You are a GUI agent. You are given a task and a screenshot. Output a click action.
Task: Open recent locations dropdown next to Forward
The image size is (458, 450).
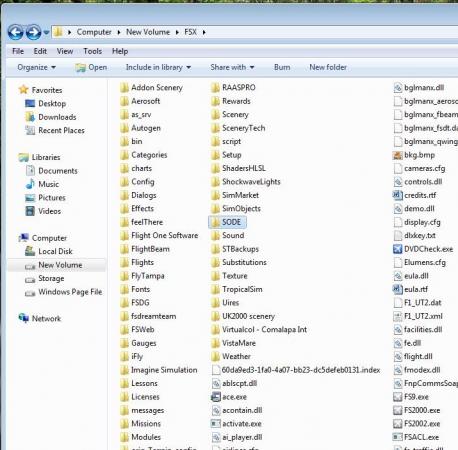[46, 33]
